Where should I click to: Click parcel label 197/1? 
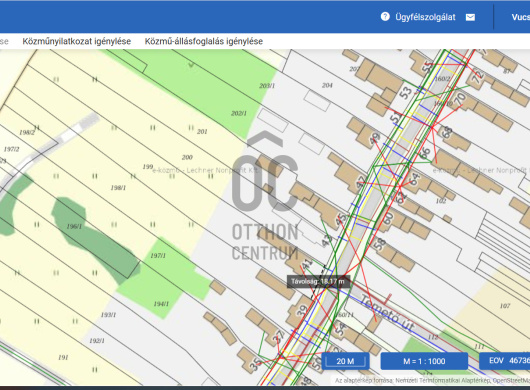coord(158,255)
